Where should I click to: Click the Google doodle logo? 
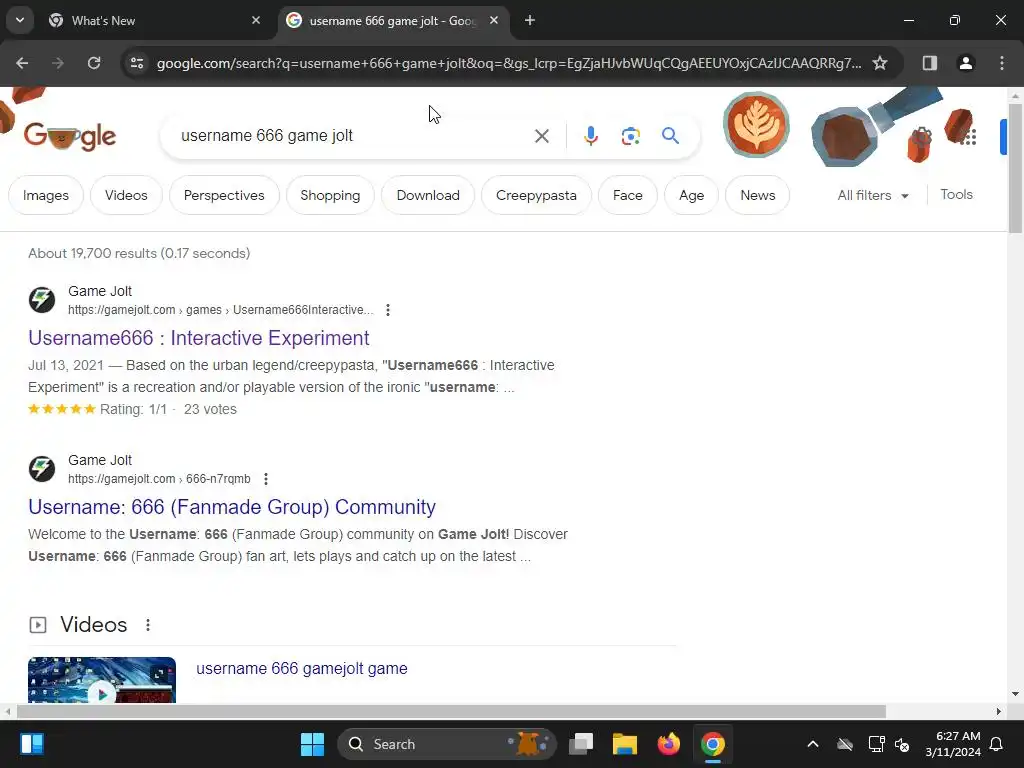pos(70,136)
